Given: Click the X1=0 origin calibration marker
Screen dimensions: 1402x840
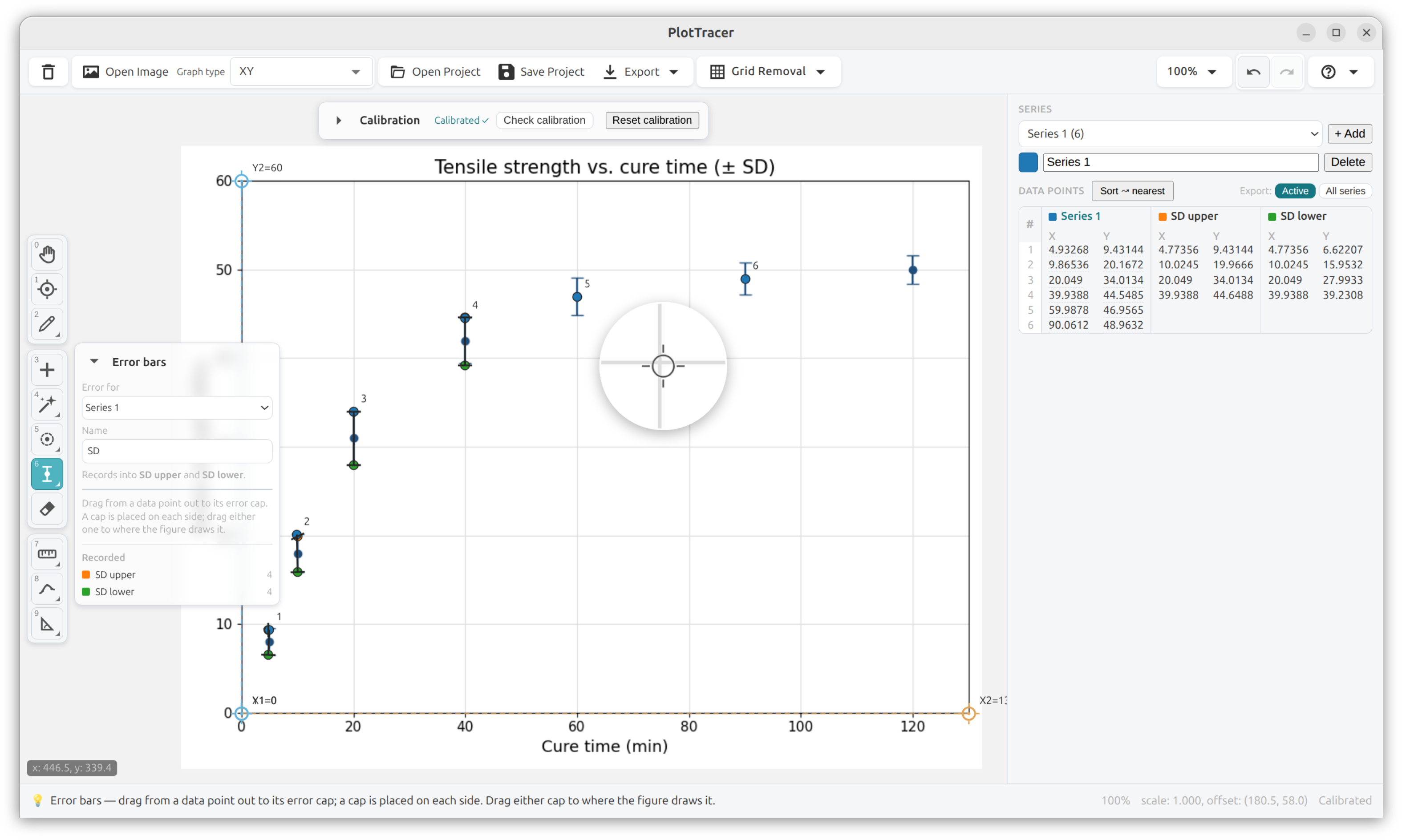Looking at the screenshot, I should pos(242,713).
